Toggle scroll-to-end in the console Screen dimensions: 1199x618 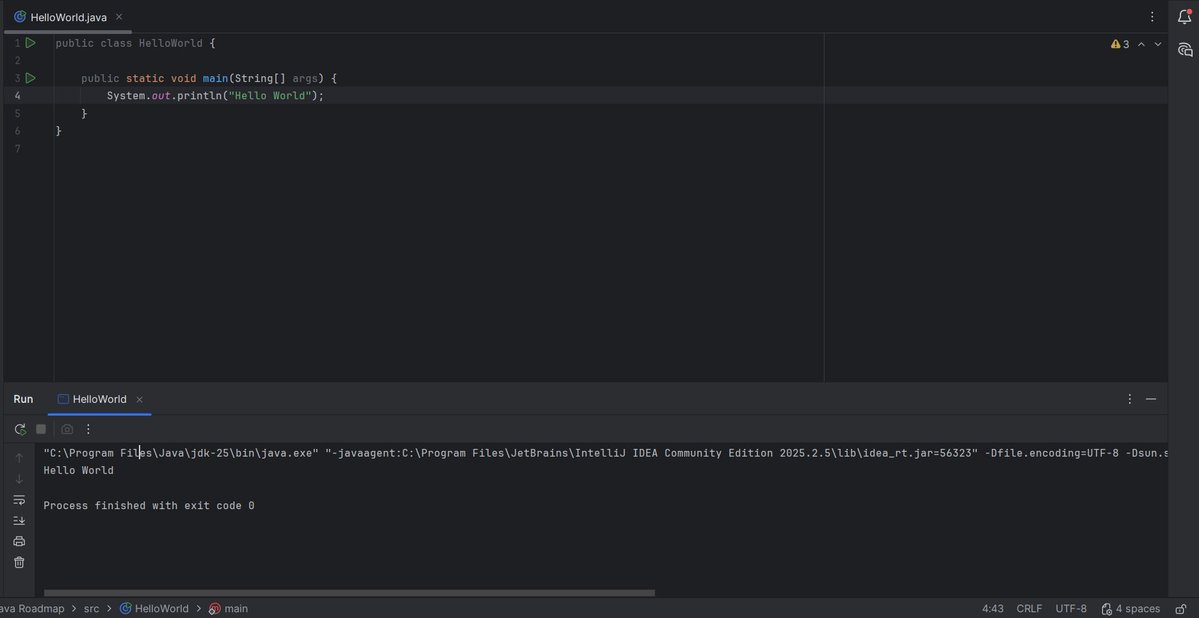(18, 519)
